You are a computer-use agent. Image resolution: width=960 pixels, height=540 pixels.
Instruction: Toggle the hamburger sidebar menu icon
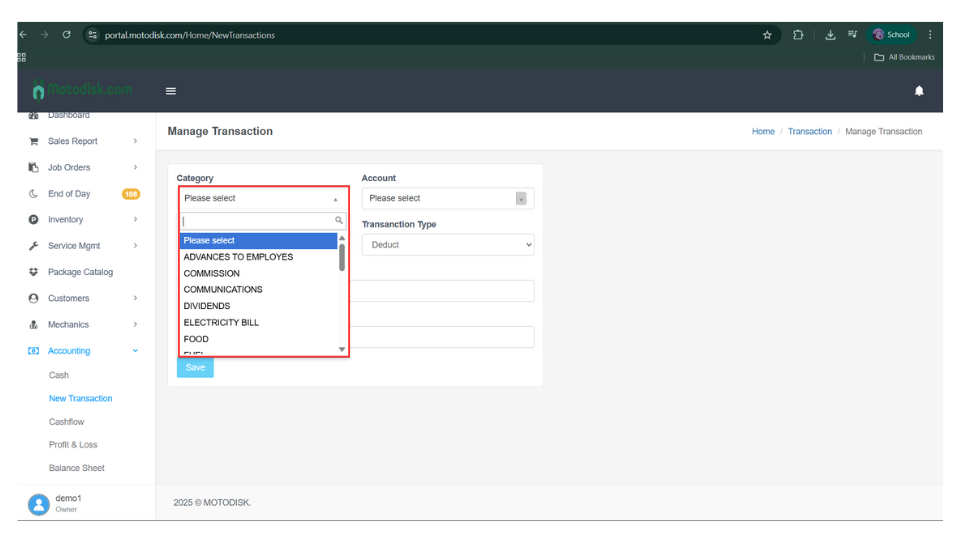point(171,91)
